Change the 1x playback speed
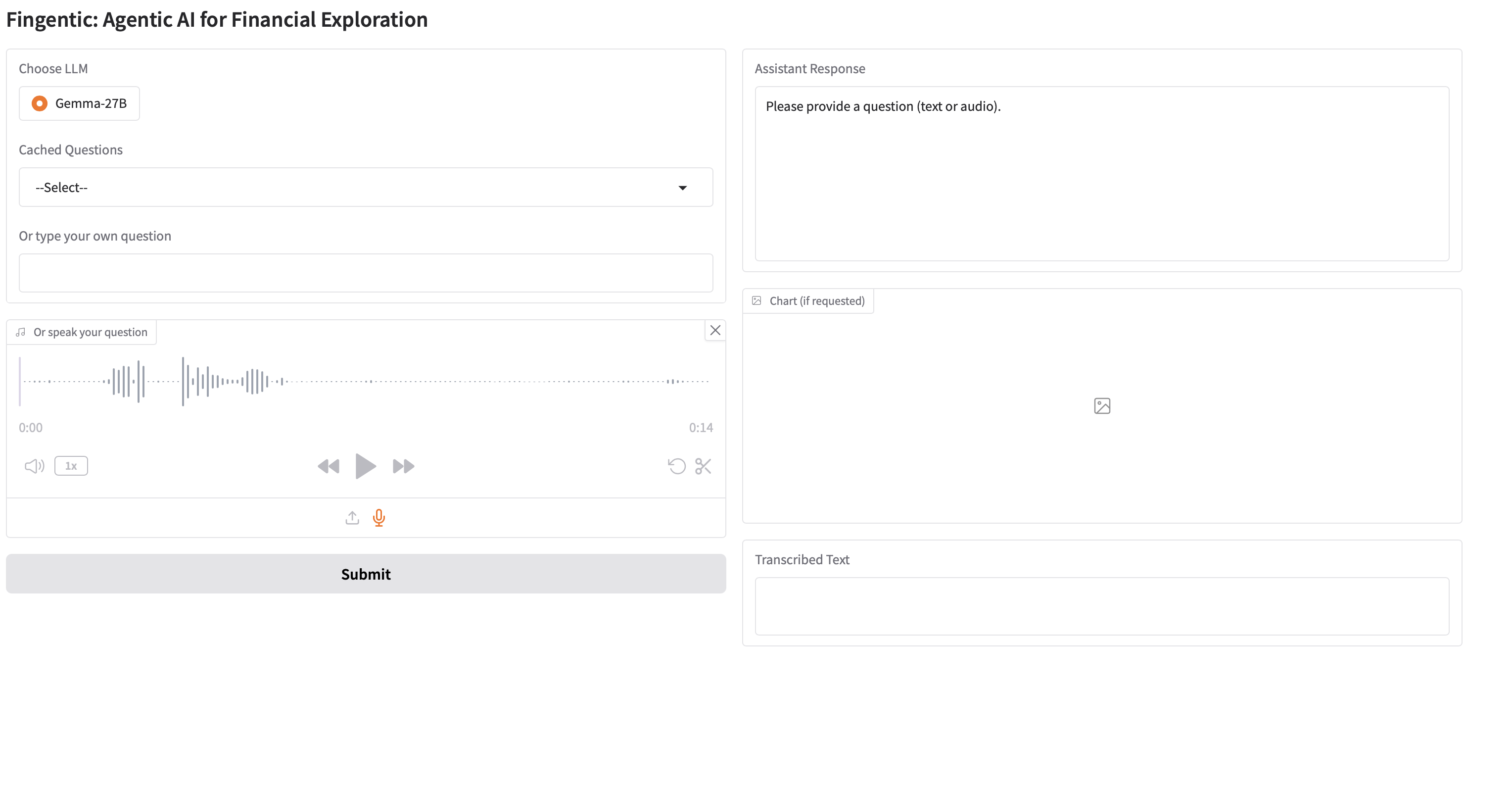This screenshot has width=1512, height=787. [71, 466]
